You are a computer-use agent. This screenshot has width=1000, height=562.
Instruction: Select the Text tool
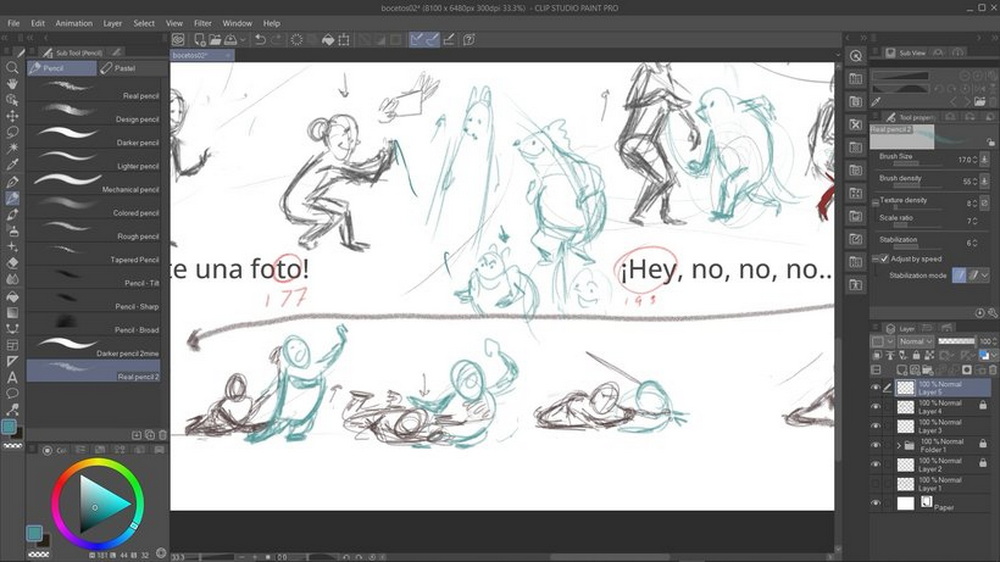pyautogui.click(x=11, y=378)
